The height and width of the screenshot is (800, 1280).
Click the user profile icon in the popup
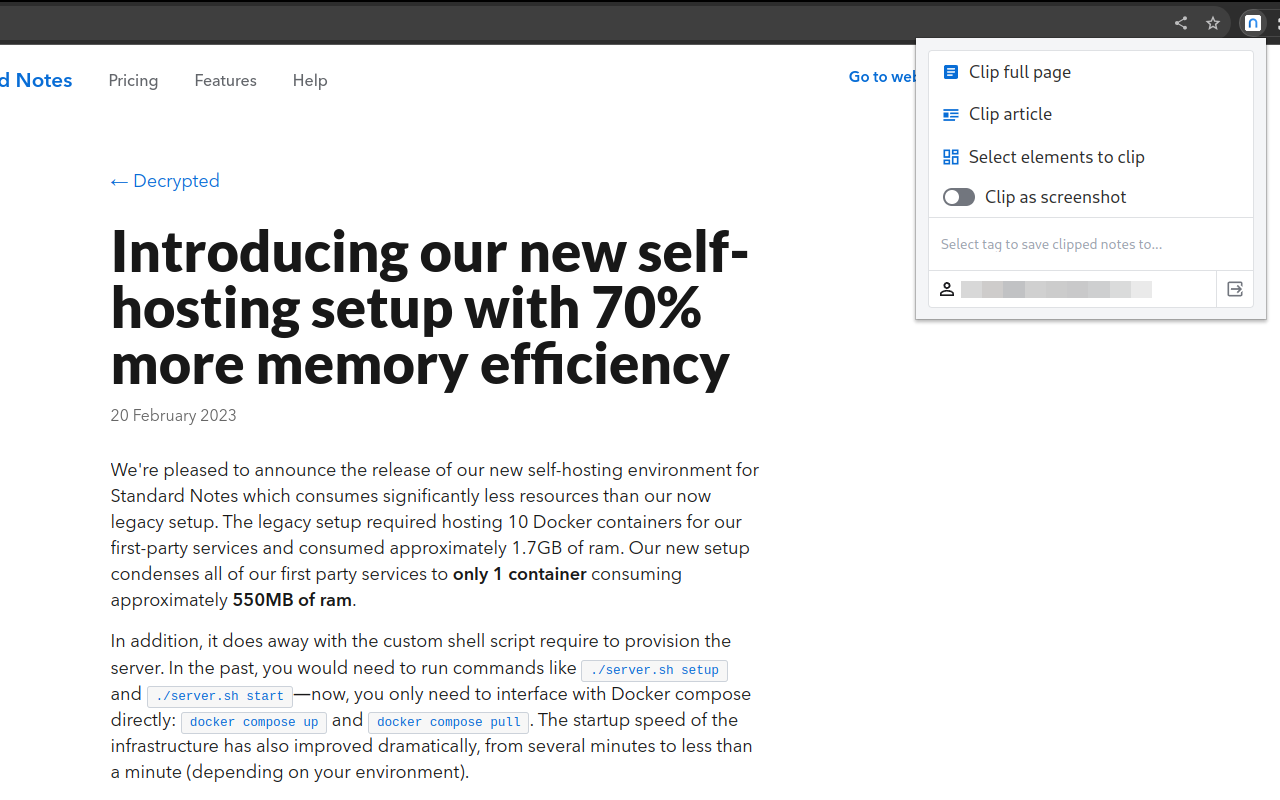(x=947, y=289)
